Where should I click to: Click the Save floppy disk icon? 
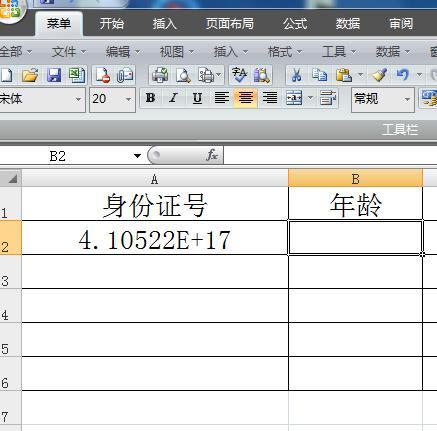tap(54, 75)
